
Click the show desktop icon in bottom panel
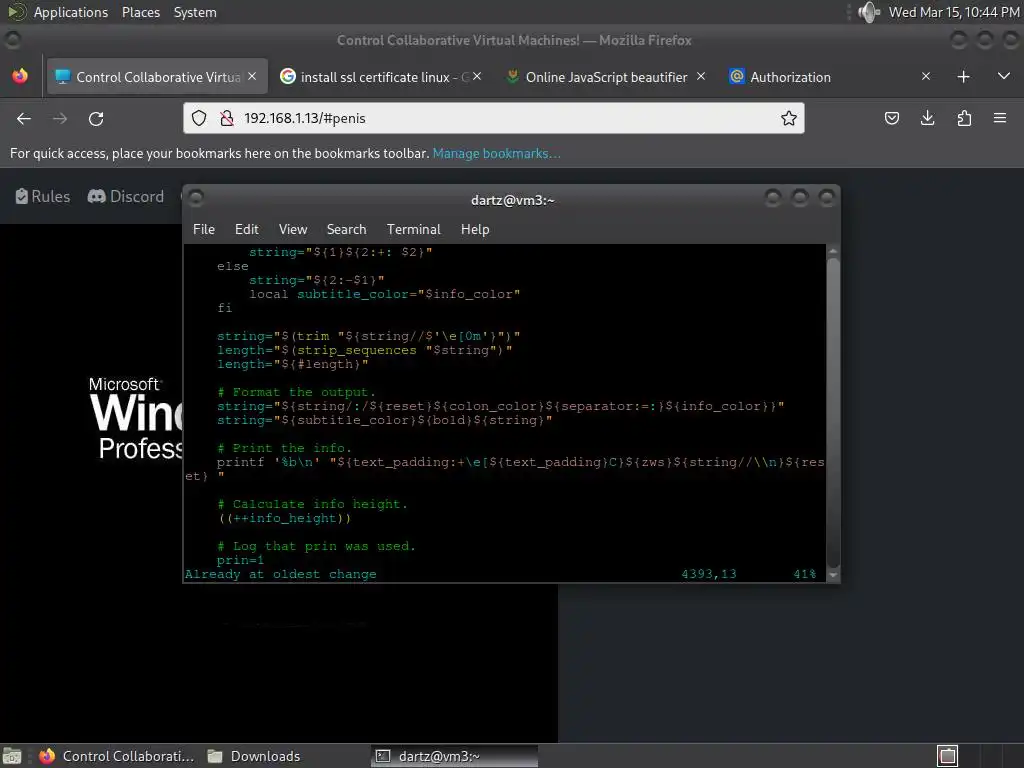pos(12,756)
